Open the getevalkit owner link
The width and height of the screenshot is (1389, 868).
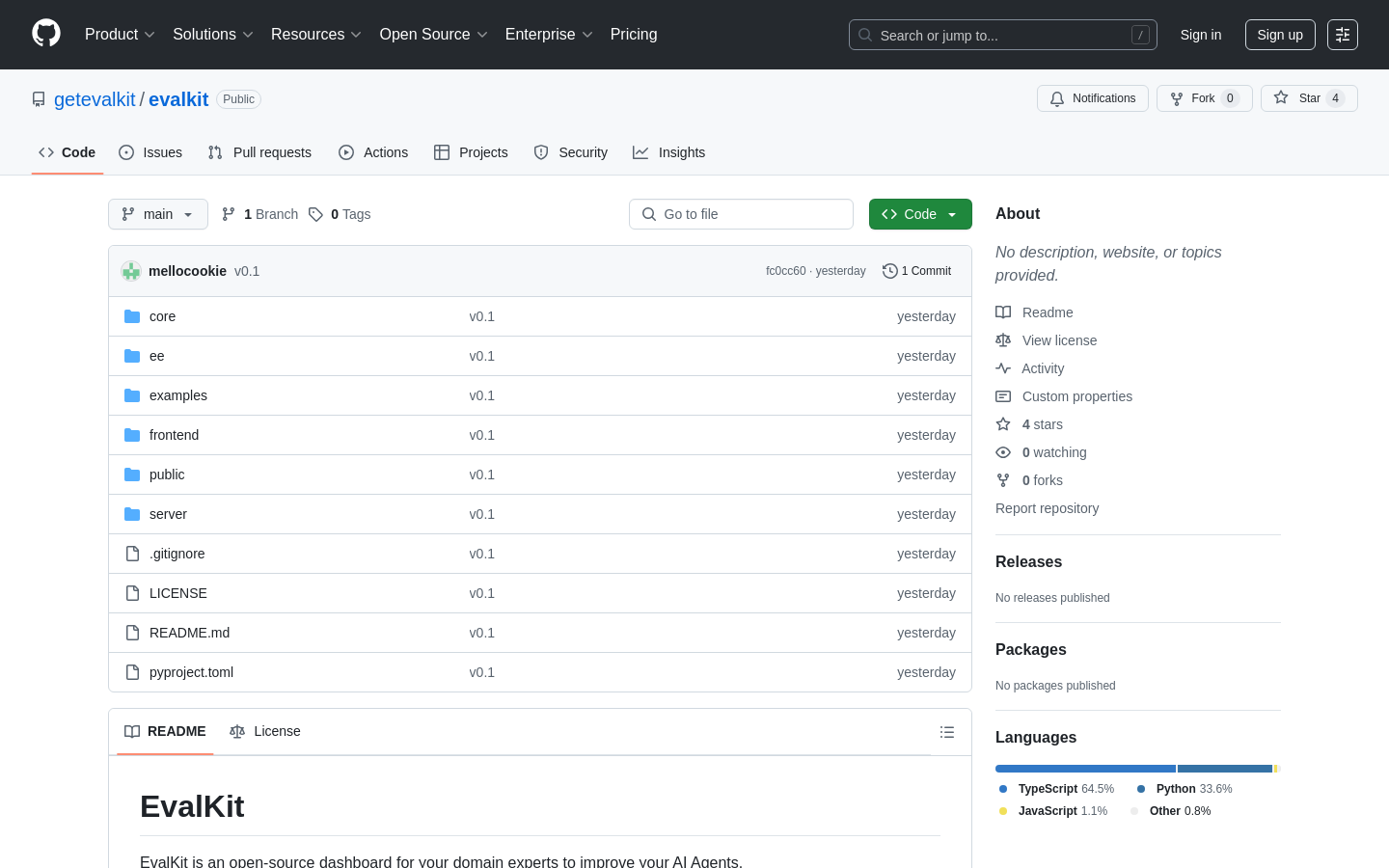pos(95,99)
